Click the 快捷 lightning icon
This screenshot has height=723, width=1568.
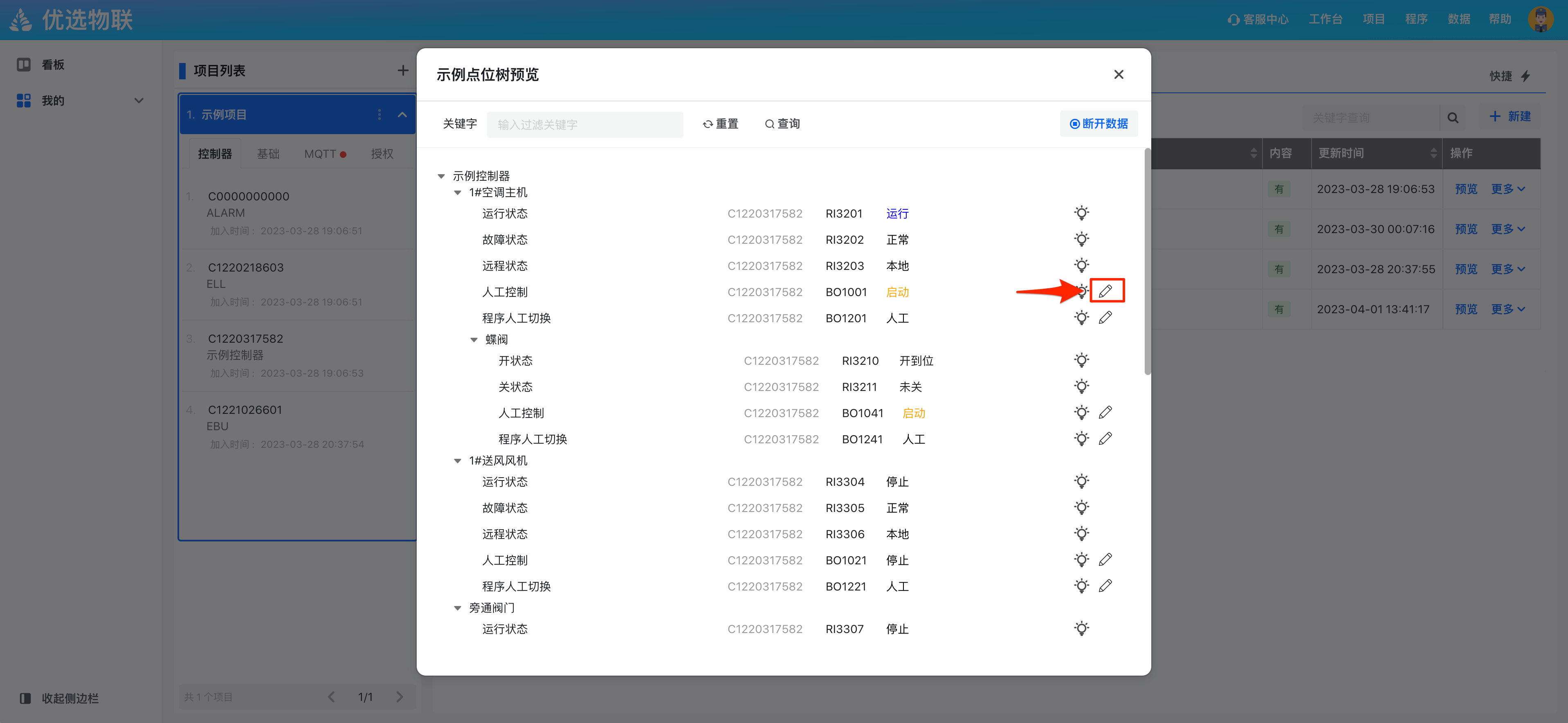click(1525, 76)
